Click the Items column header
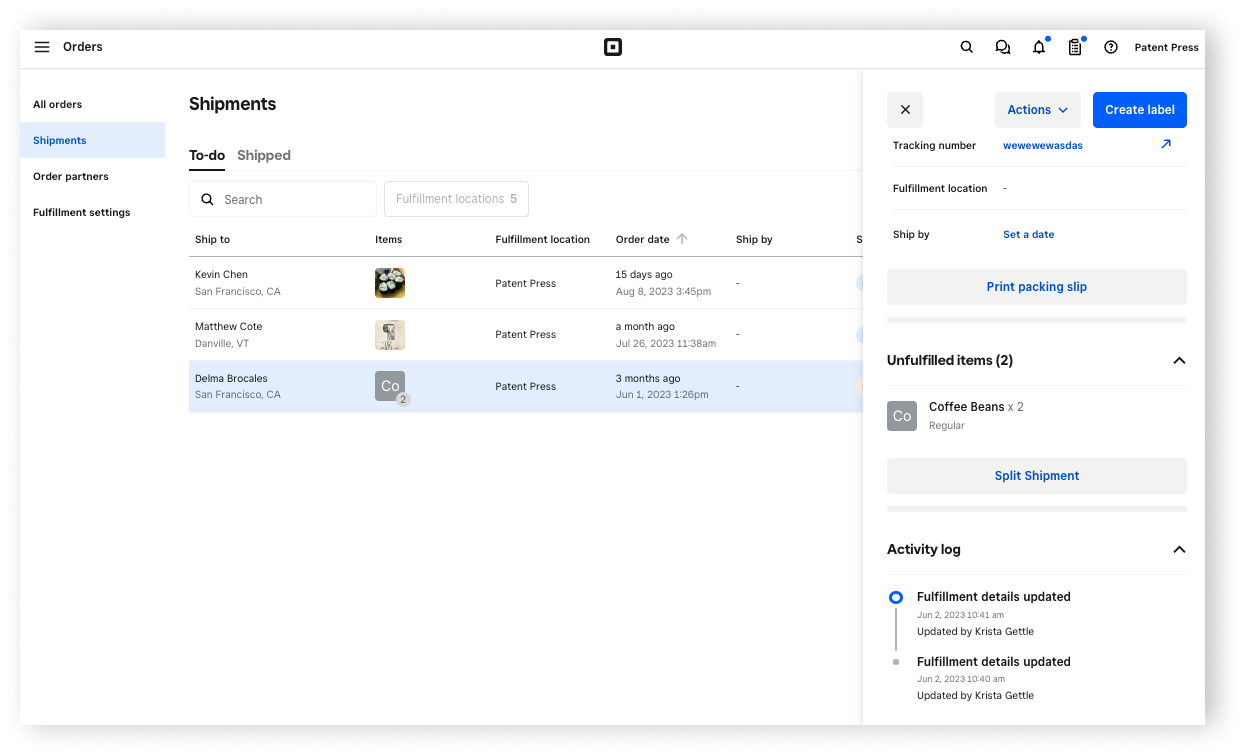This screenshot has width=1245, height=755. pos(389,240)
